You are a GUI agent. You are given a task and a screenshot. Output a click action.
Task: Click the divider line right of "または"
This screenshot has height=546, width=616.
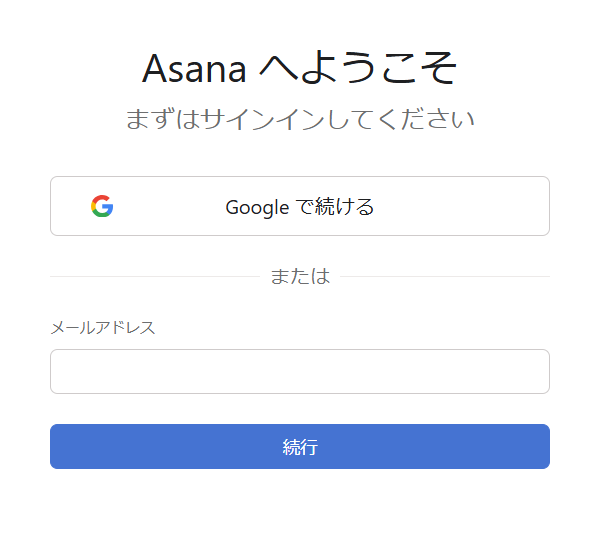pyautogui.click(x=445, y=276)
